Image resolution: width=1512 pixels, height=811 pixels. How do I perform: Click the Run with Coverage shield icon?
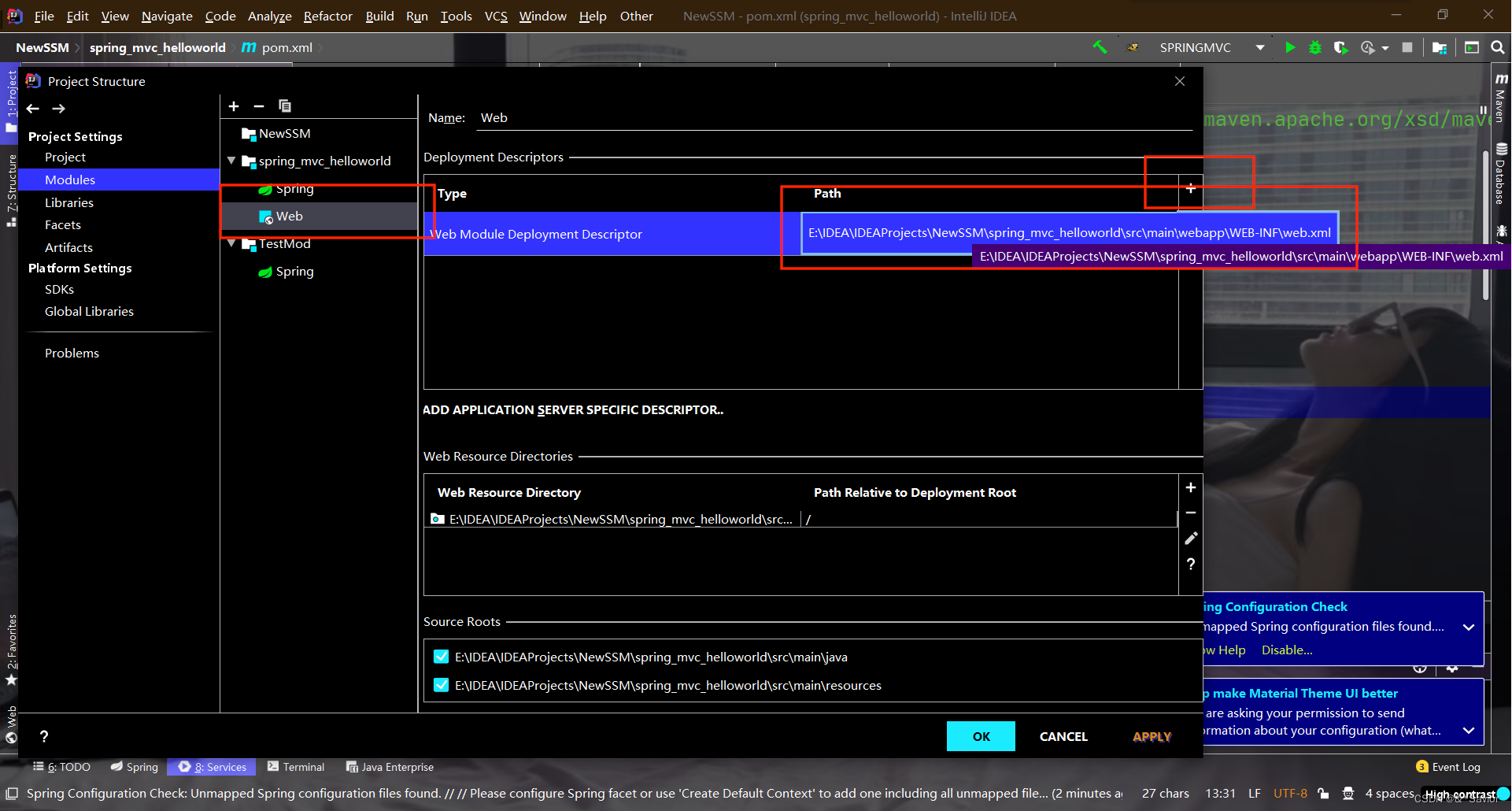[1340, 47]
